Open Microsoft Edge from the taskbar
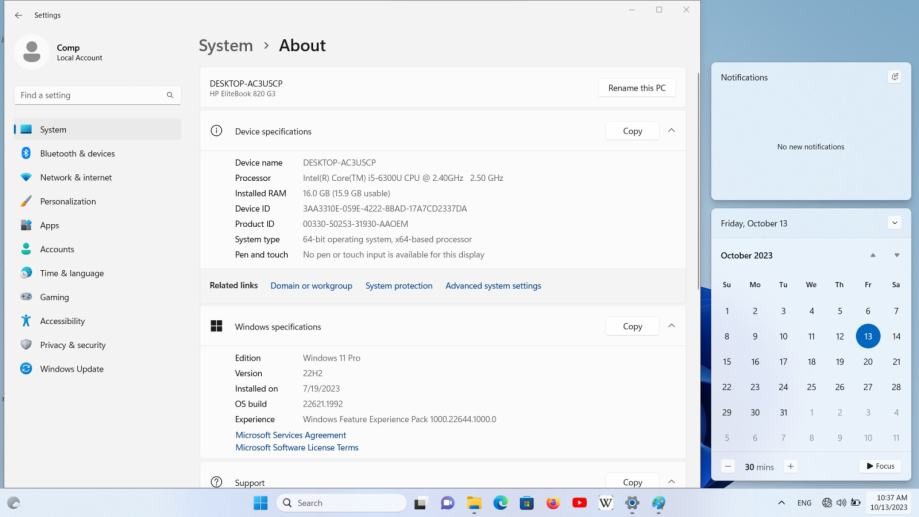 click(500, 503)
